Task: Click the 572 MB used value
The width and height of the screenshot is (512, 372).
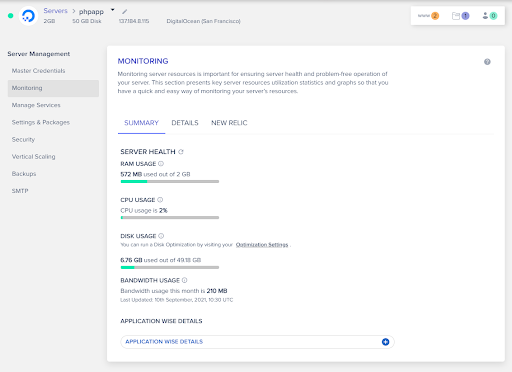Action: (131, 174)
